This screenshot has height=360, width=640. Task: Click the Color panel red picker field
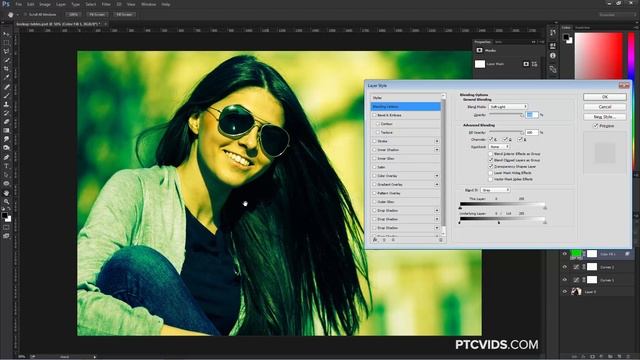click(599, 56)
